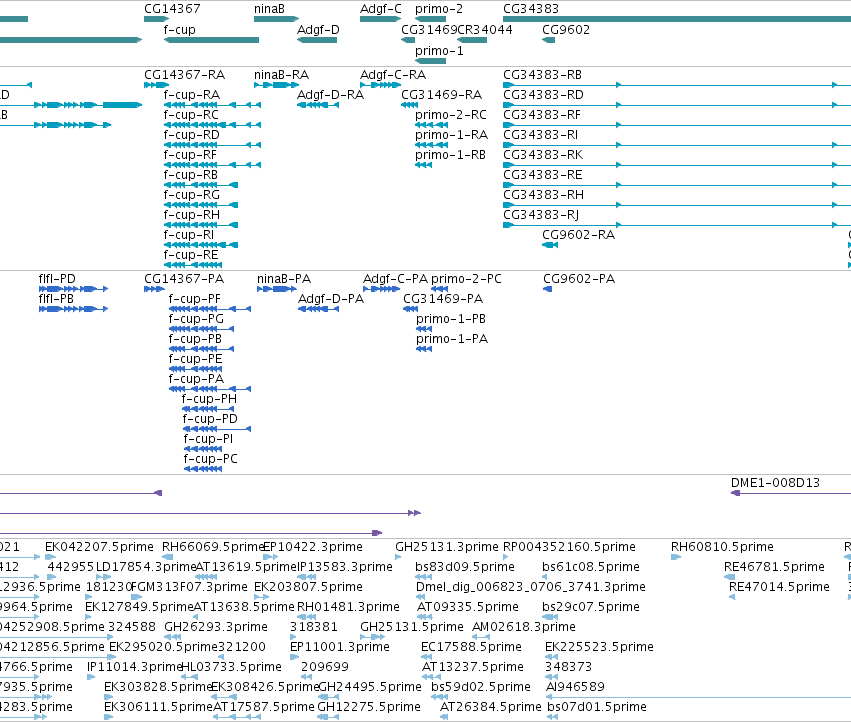
Task: Click protein ninaB-PA
Action: 284,279
